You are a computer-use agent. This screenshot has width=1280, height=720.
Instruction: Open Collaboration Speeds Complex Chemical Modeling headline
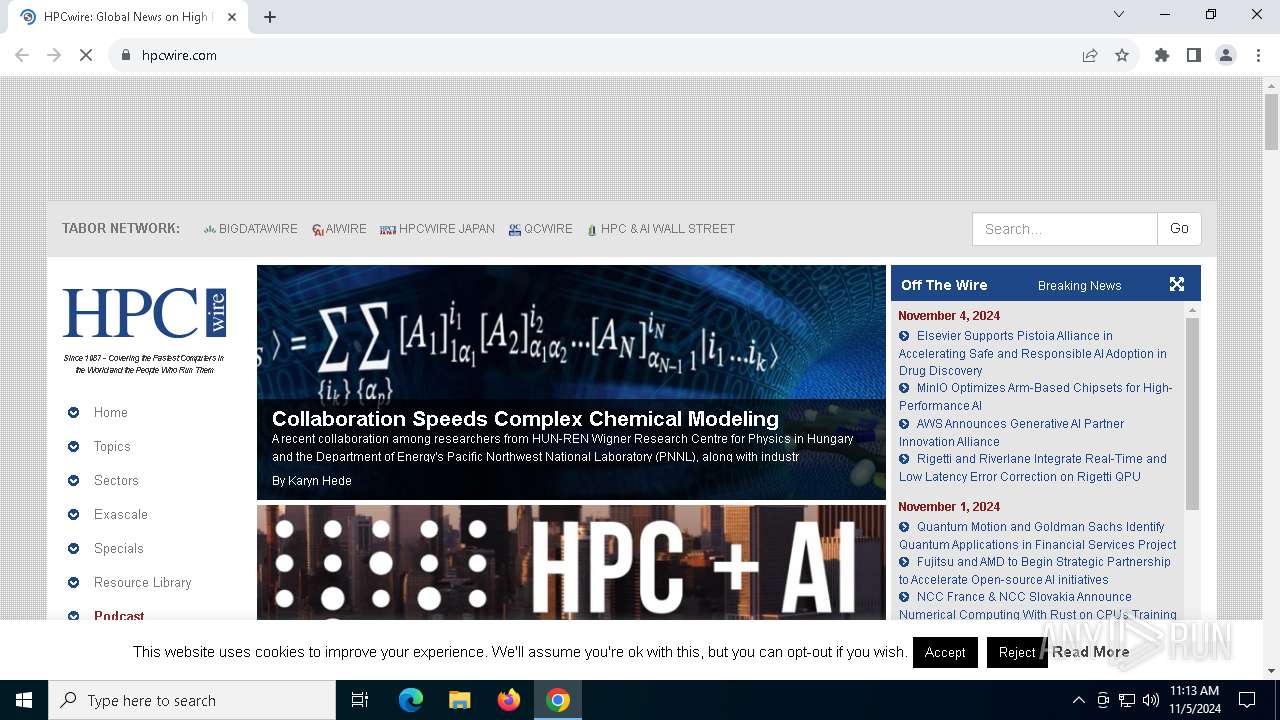tap(525, 418)
